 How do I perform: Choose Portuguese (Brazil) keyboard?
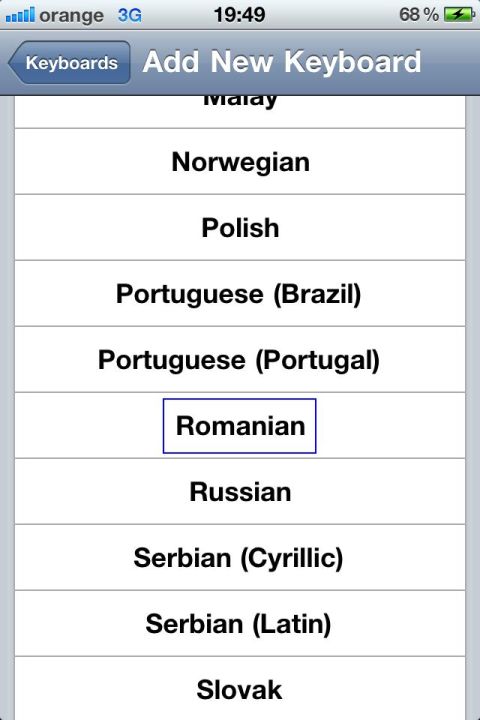(x=240, y=294)
